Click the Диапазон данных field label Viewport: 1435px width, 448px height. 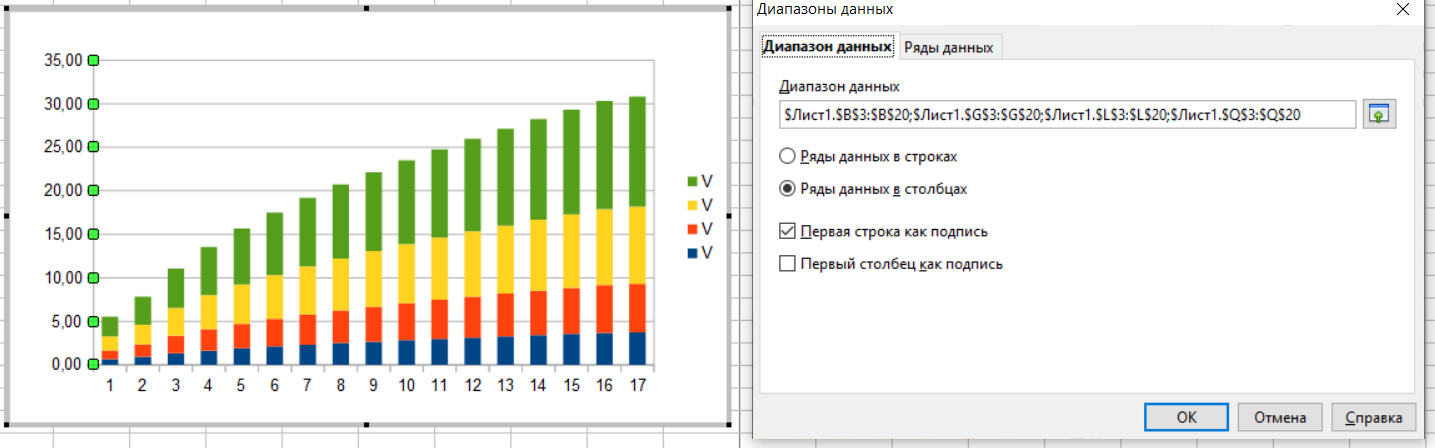pos(839,86)
